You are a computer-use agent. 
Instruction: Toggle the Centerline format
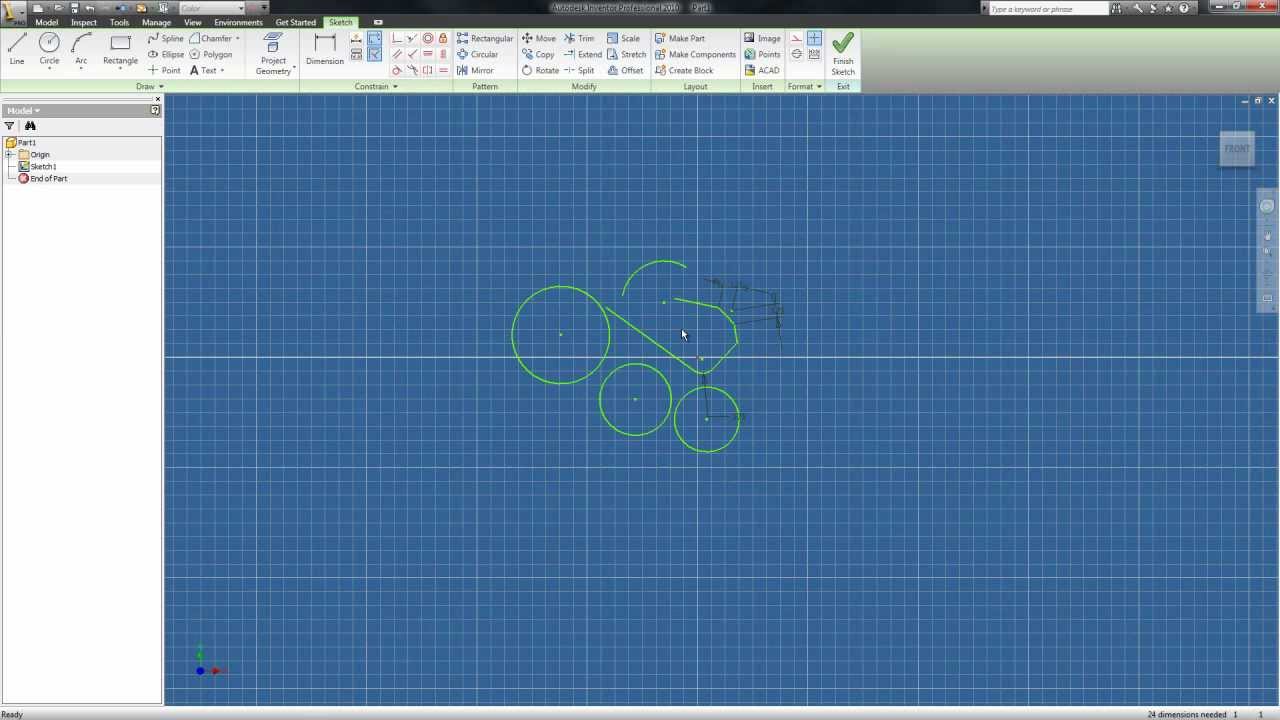[x=796, y=54]
